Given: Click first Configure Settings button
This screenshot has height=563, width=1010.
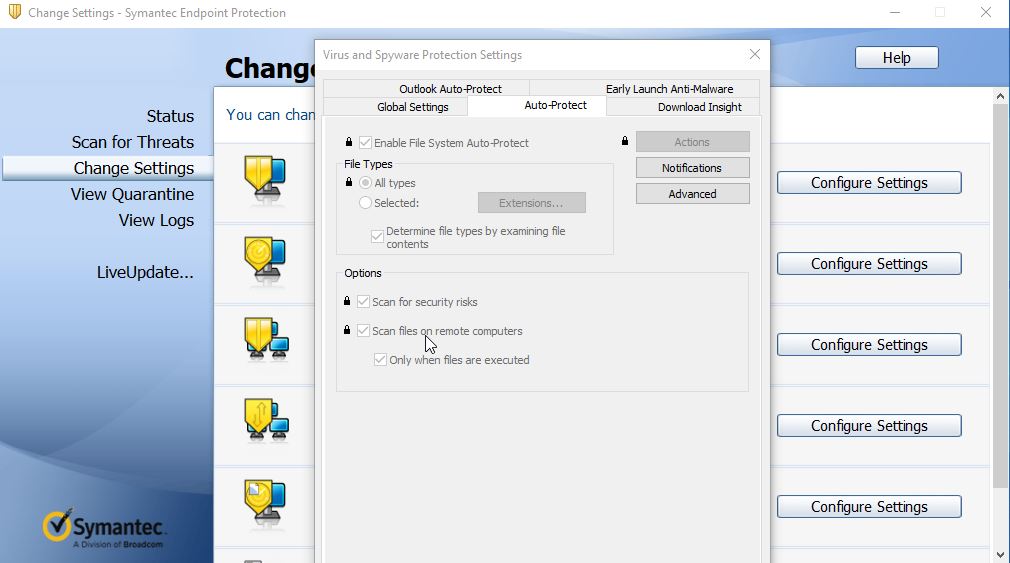Looking at the screenshot, I should point(869,183).
